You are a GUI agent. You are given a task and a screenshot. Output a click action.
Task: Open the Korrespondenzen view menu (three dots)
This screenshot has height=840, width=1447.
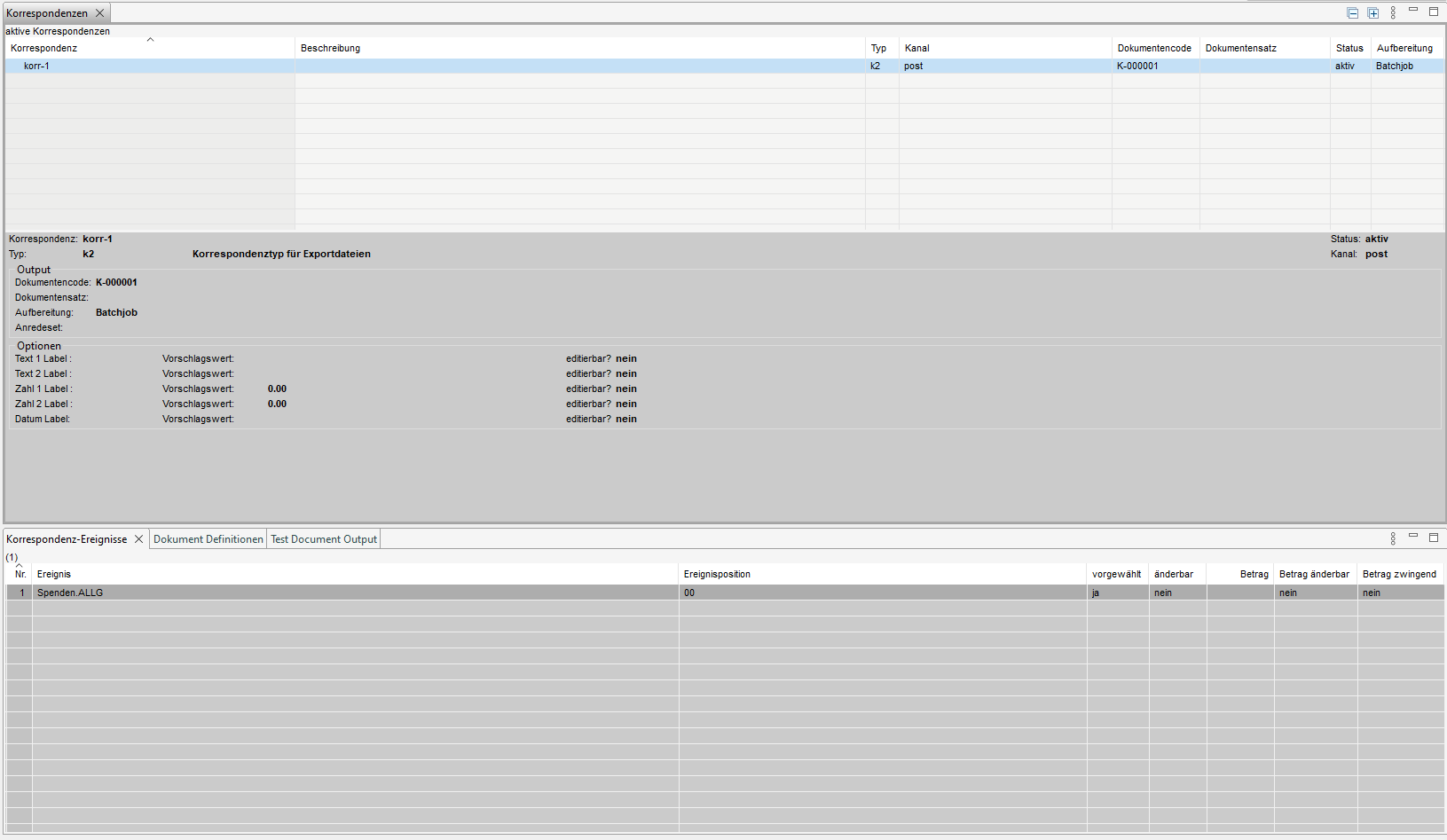[x=1393, y=13]
